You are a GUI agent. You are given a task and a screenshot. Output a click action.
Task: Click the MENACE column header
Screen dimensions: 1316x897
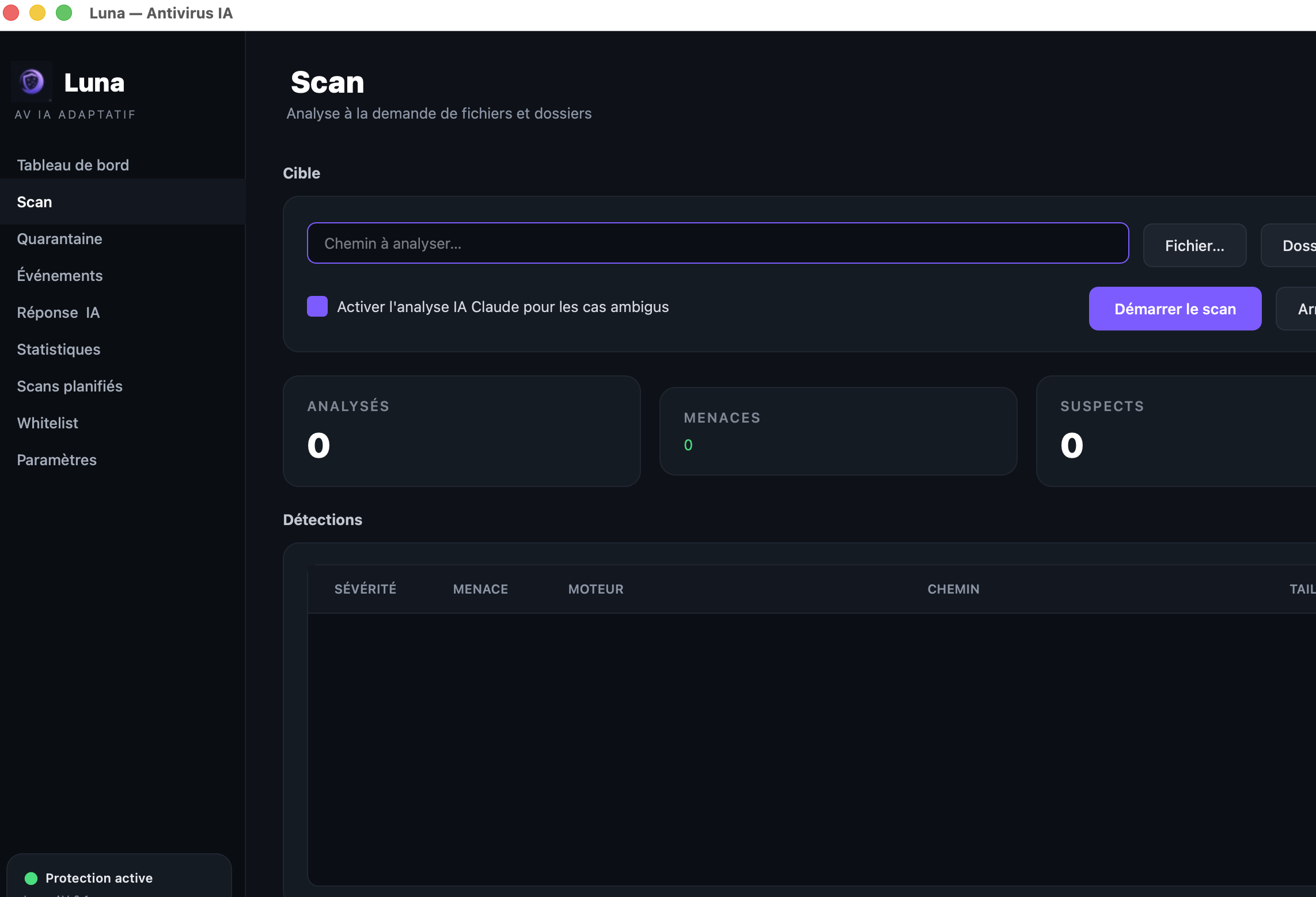(x=480, y=589)
